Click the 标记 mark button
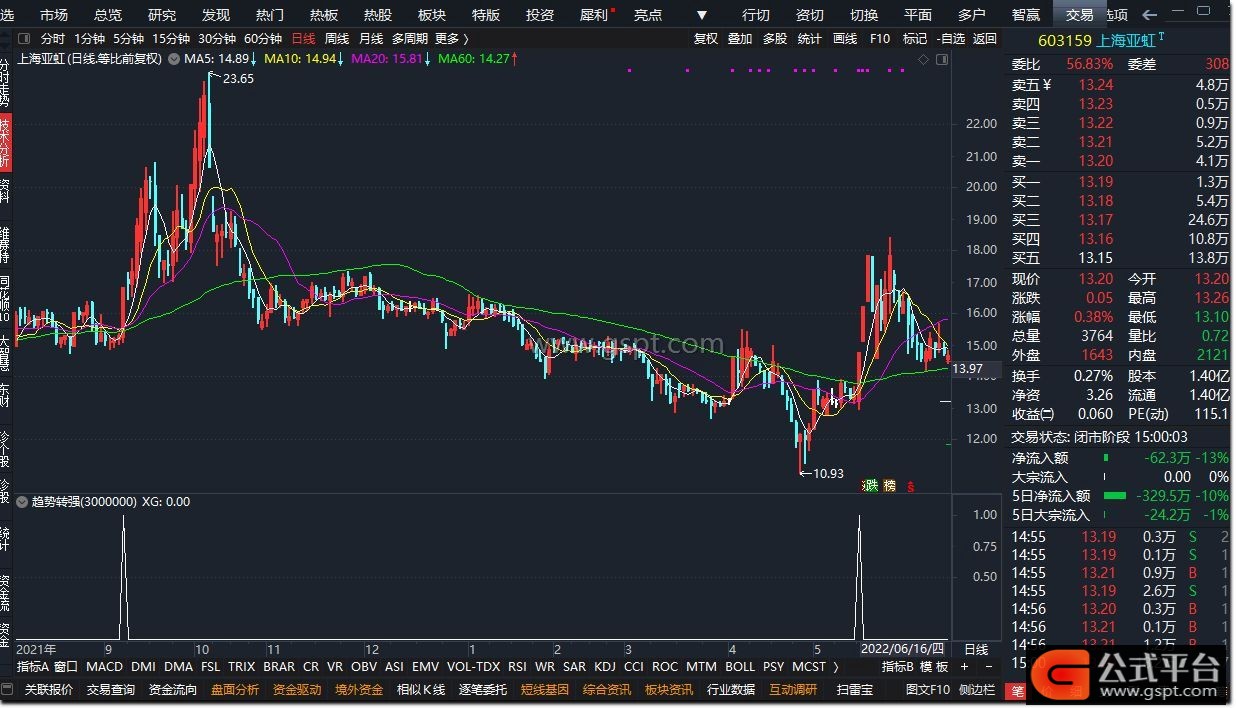The width and height of the screenshot is (1236, 708). [915, 38]
